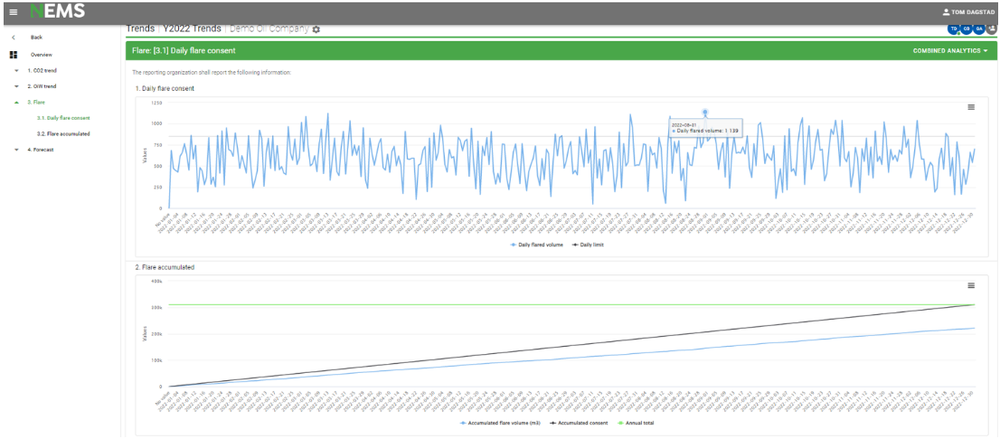Viewport: 1000px width, 444px height.
Task: Click the 'Flare: [3.1] Daily flare consent' header
Action: (184, 50)
